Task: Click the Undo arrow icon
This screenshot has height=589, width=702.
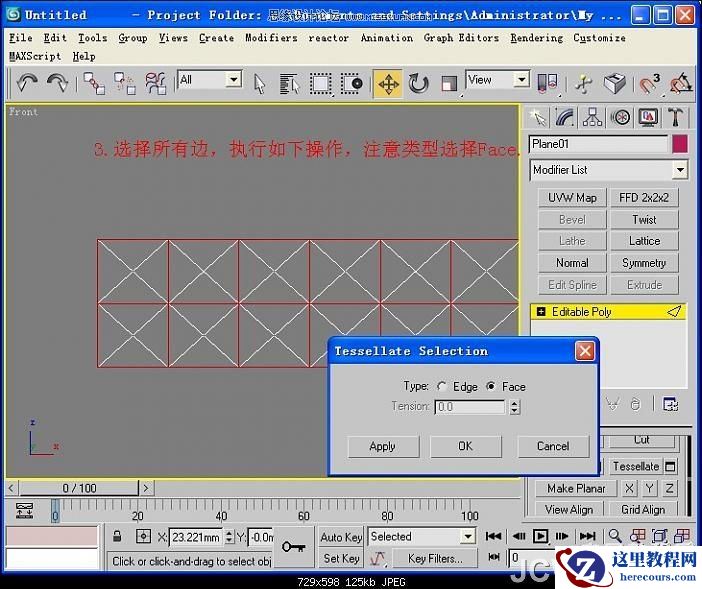Action: tap(27, 83)
